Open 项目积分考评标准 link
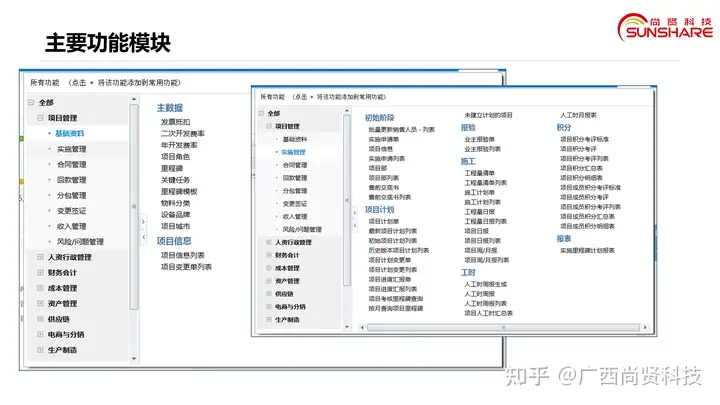Screen dimensions: 720x405 coord(584,139)
